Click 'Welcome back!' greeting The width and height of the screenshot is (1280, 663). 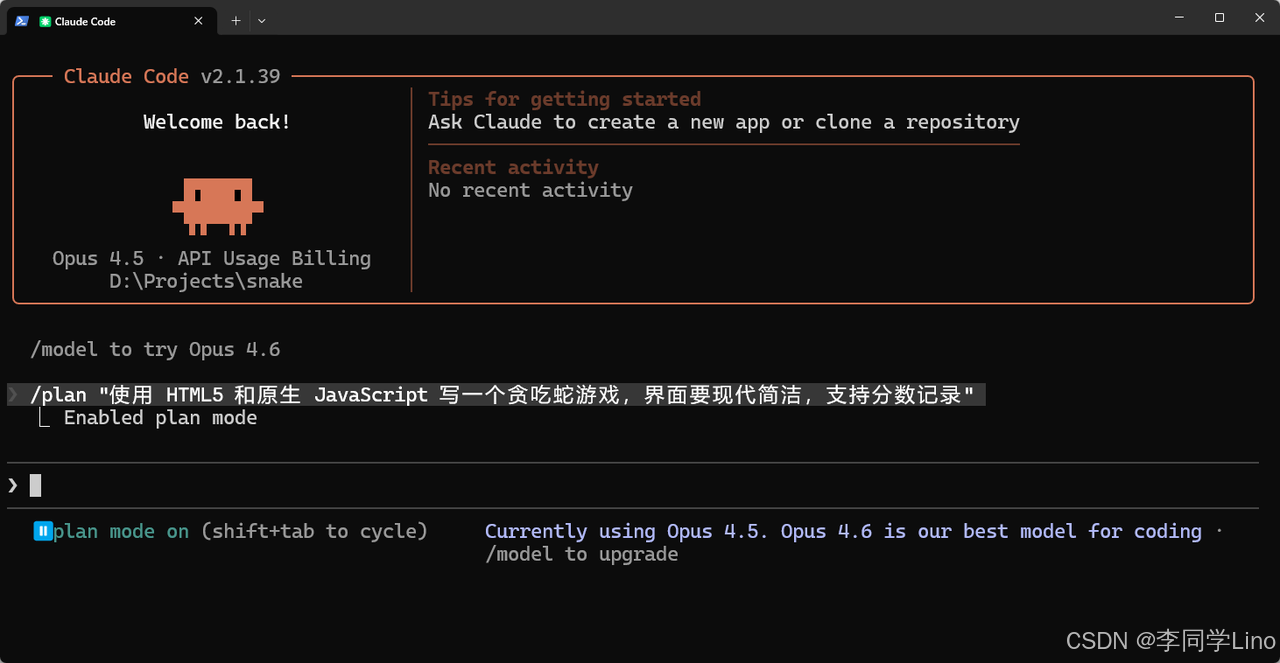(x=217, y=122)
